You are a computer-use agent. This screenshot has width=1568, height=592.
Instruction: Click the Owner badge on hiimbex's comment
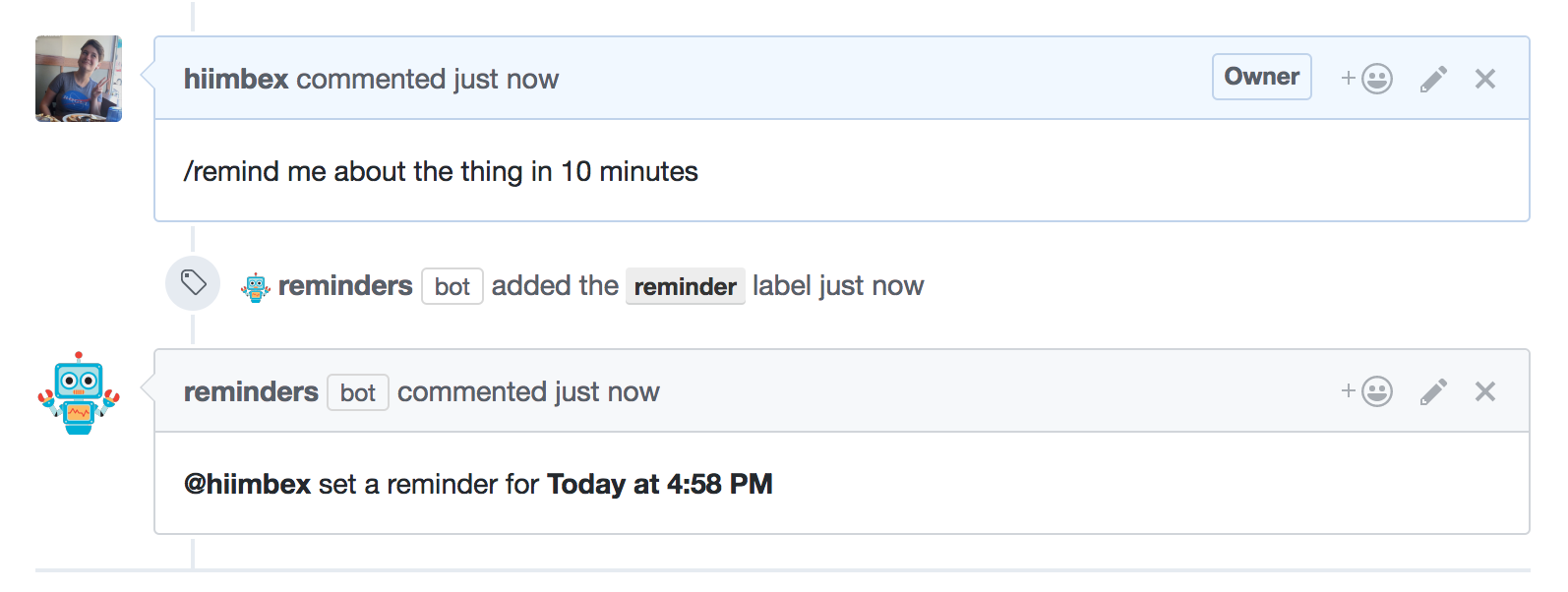pos(1261,77)
